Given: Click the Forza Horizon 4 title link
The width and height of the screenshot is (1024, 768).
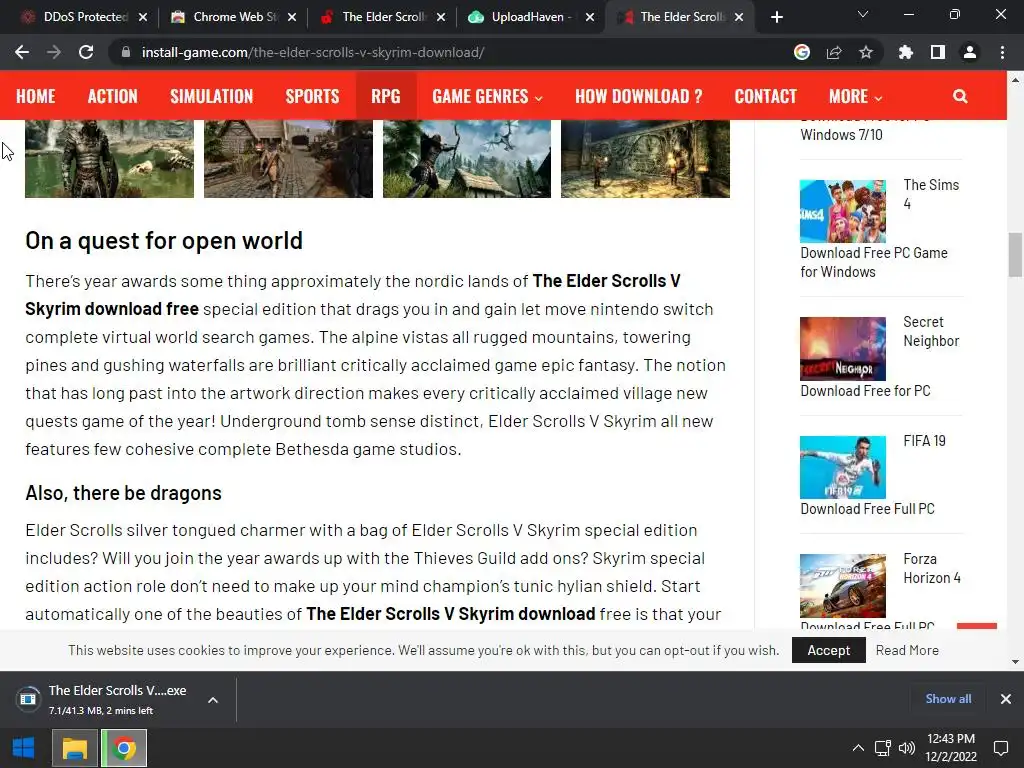Looking at the screenshot, I should click(931, 568).
